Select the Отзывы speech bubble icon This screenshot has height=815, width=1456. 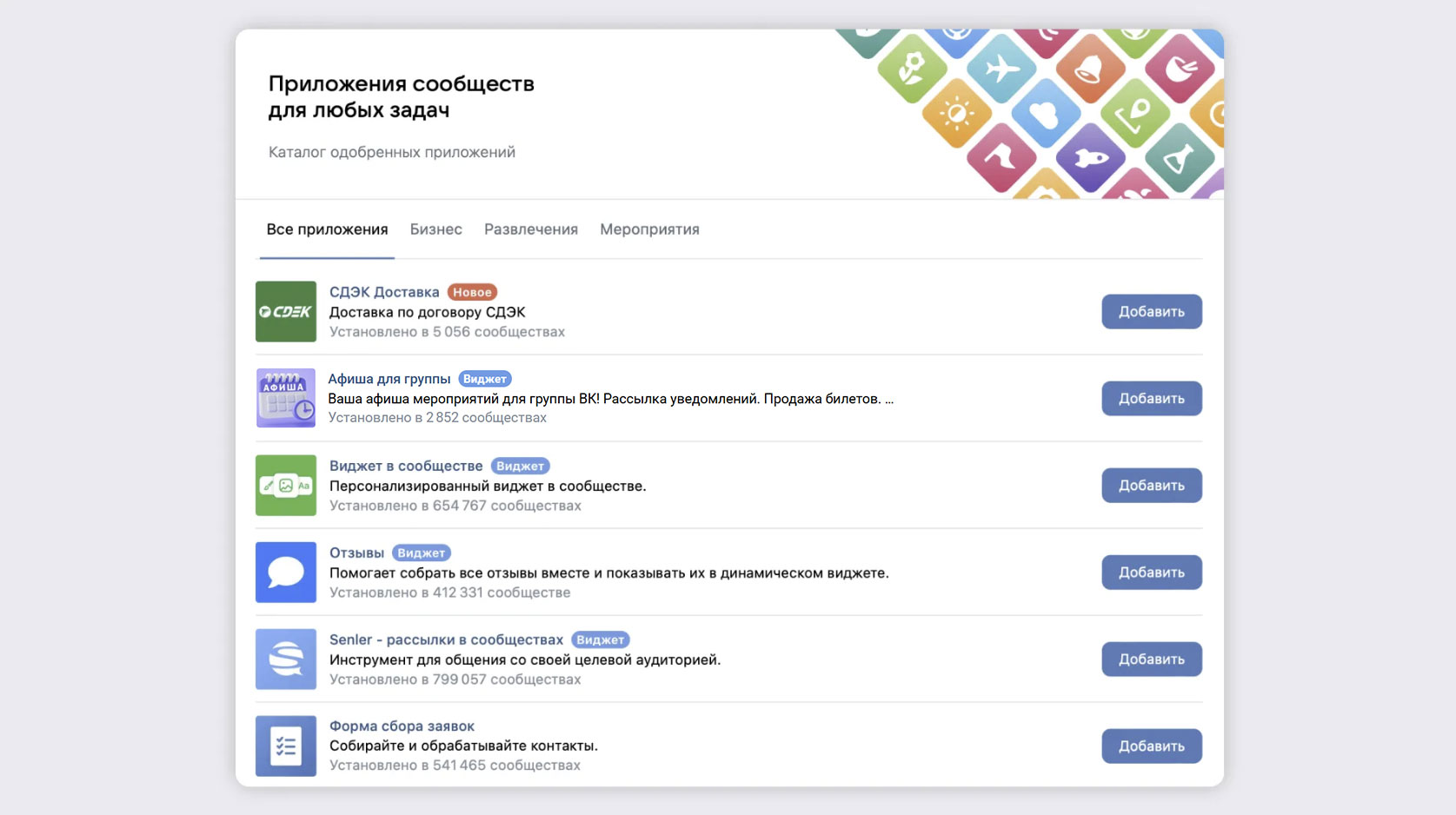click(x=285, y=573)
